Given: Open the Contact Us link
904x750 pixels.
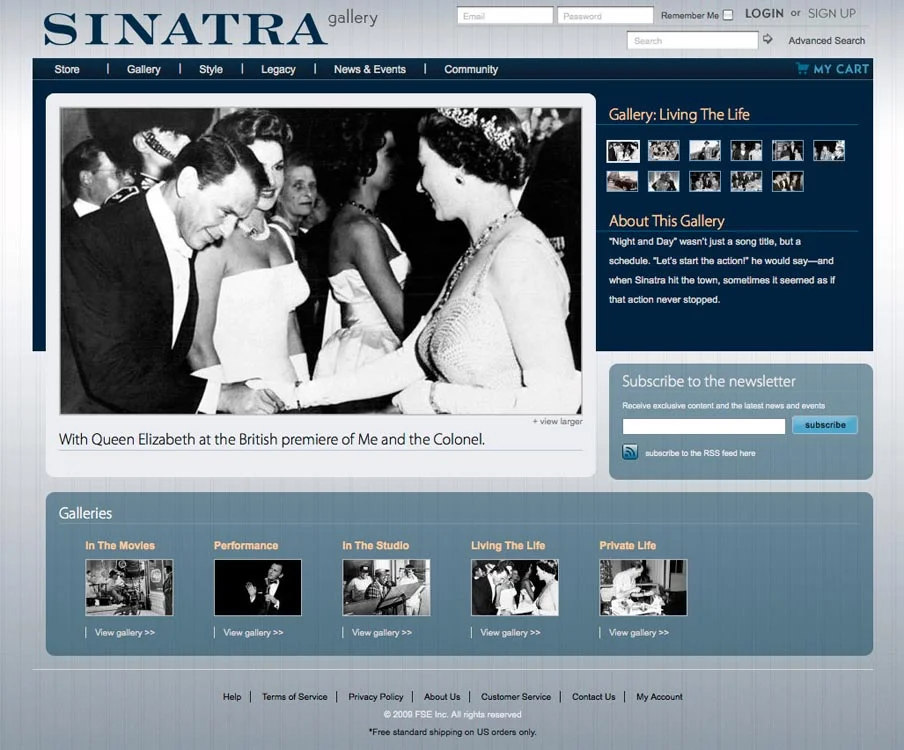Looking at the screenshot, I should point(593,696).
